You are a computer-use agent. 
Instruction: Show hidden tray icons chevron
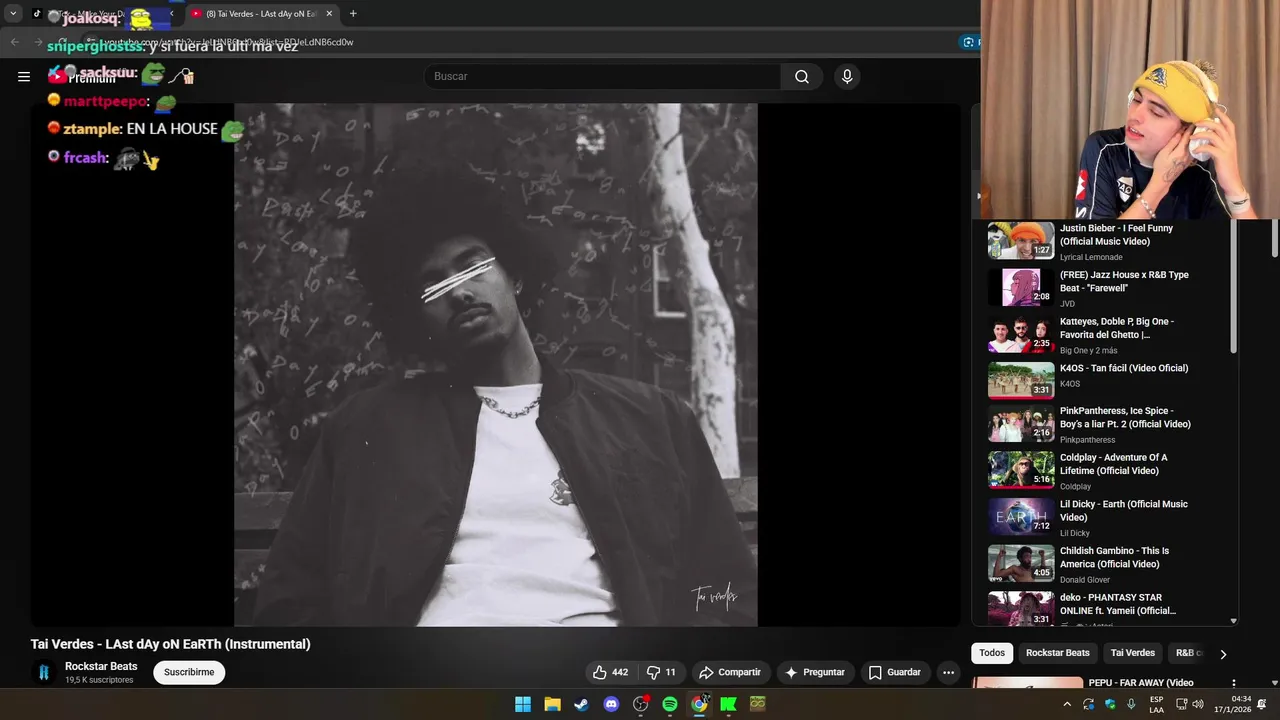click(x=1067, y=704)
